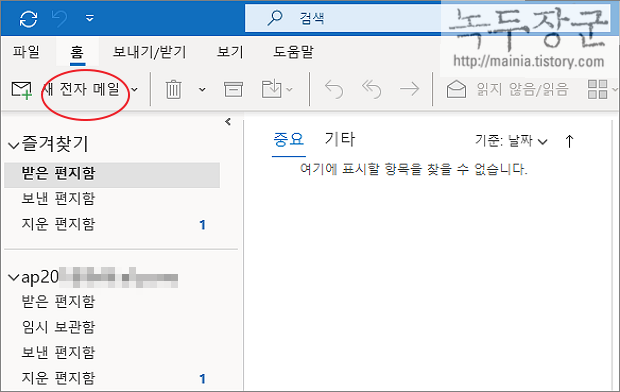Screen dimensions: 620x392
Task: Click the Move to folder icon
Action: [x=272, y=89]
